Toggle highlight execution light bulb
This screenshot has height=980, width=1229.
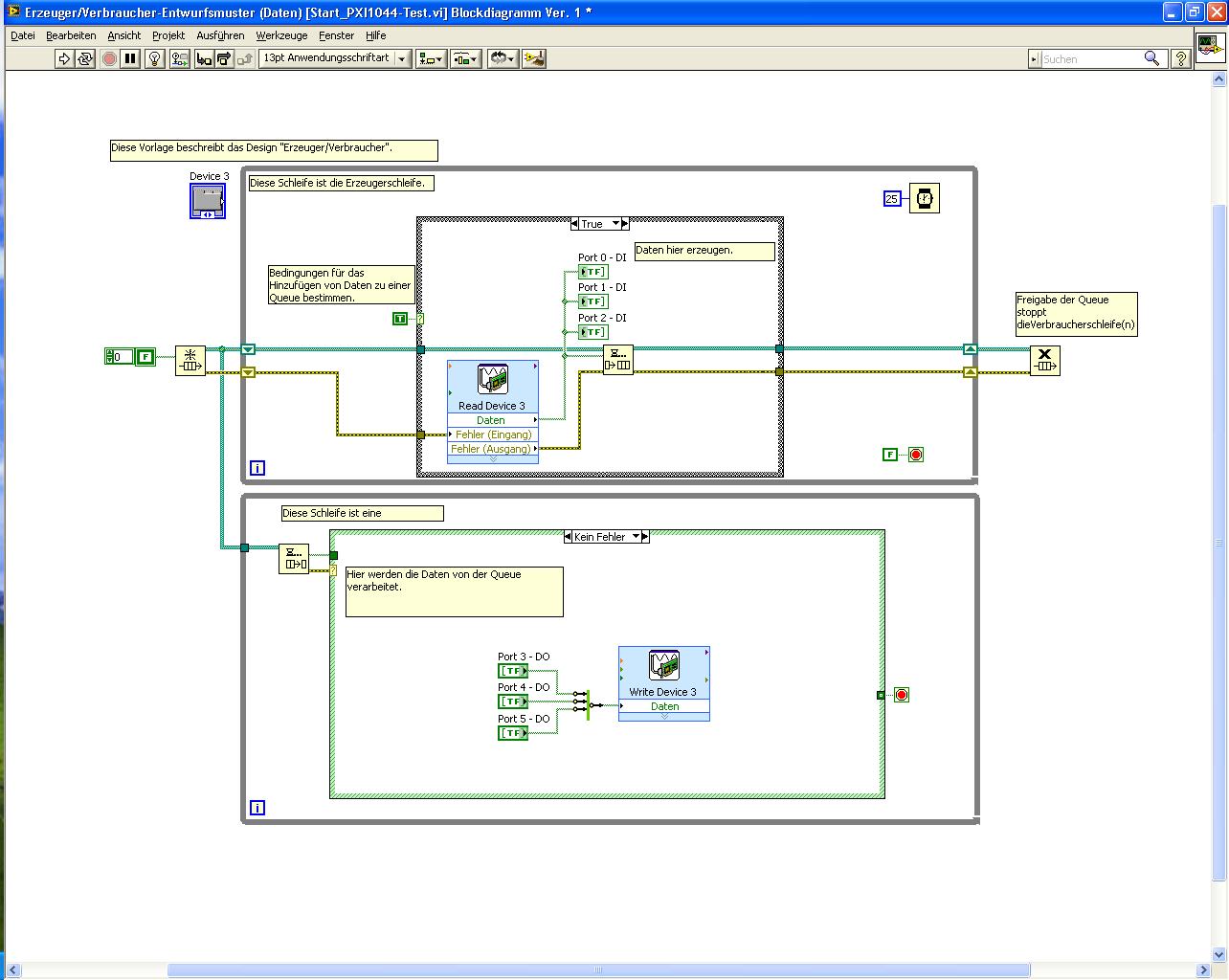[156, 59]
